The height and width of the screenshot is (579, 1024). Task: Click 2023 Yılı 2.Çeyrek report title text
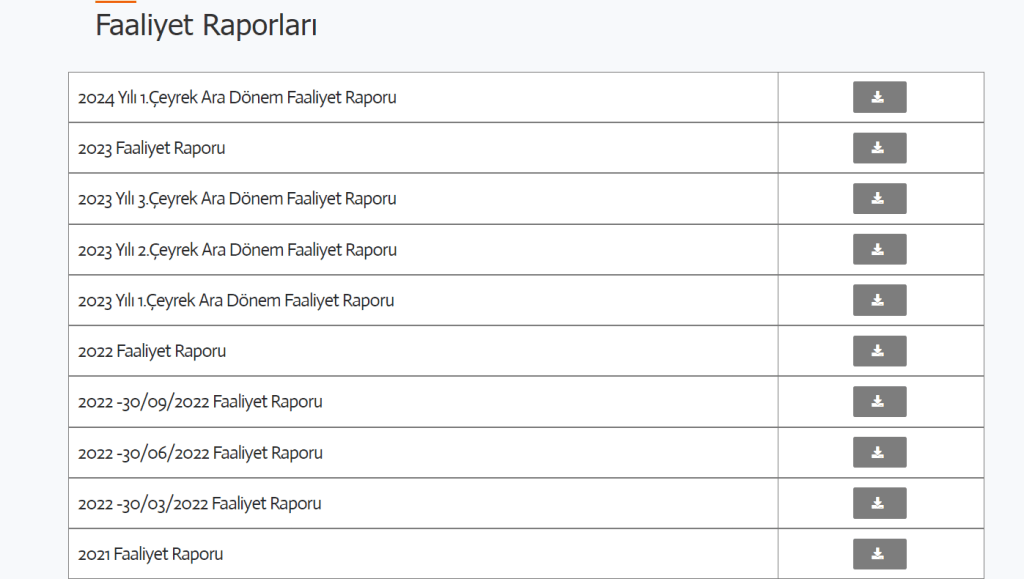[237, 250]
